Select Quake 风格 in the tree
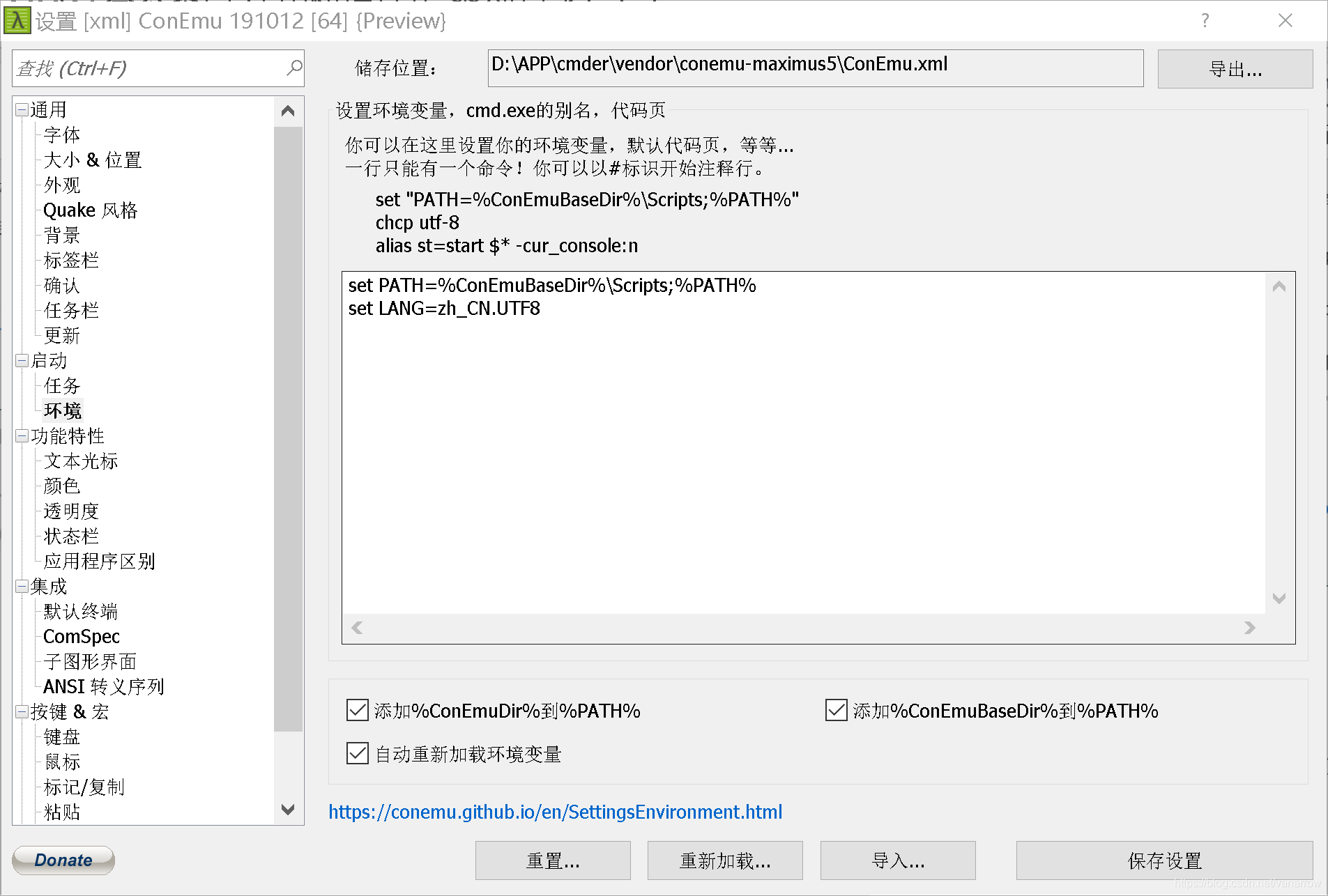Screen dimensions: 1328x896 point(91,210)
